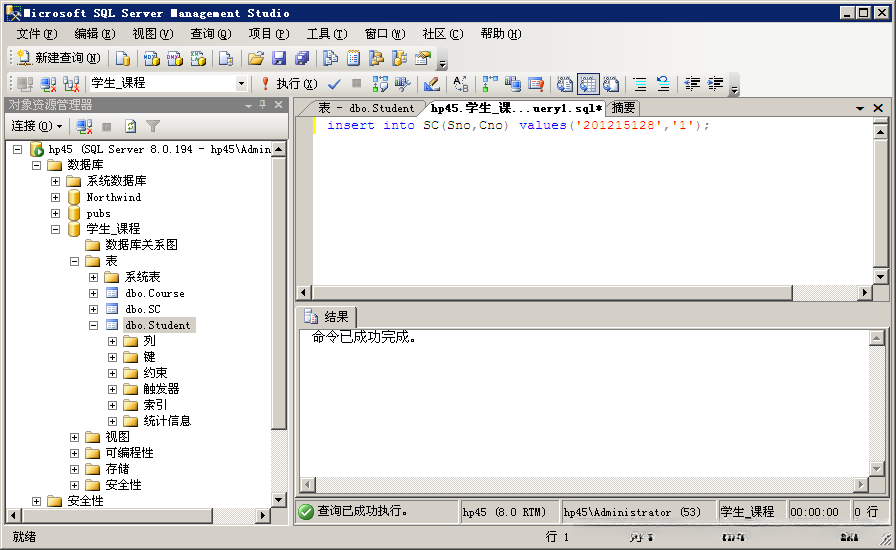Click the Properties Window toolbar icon

tap(423, 58)
